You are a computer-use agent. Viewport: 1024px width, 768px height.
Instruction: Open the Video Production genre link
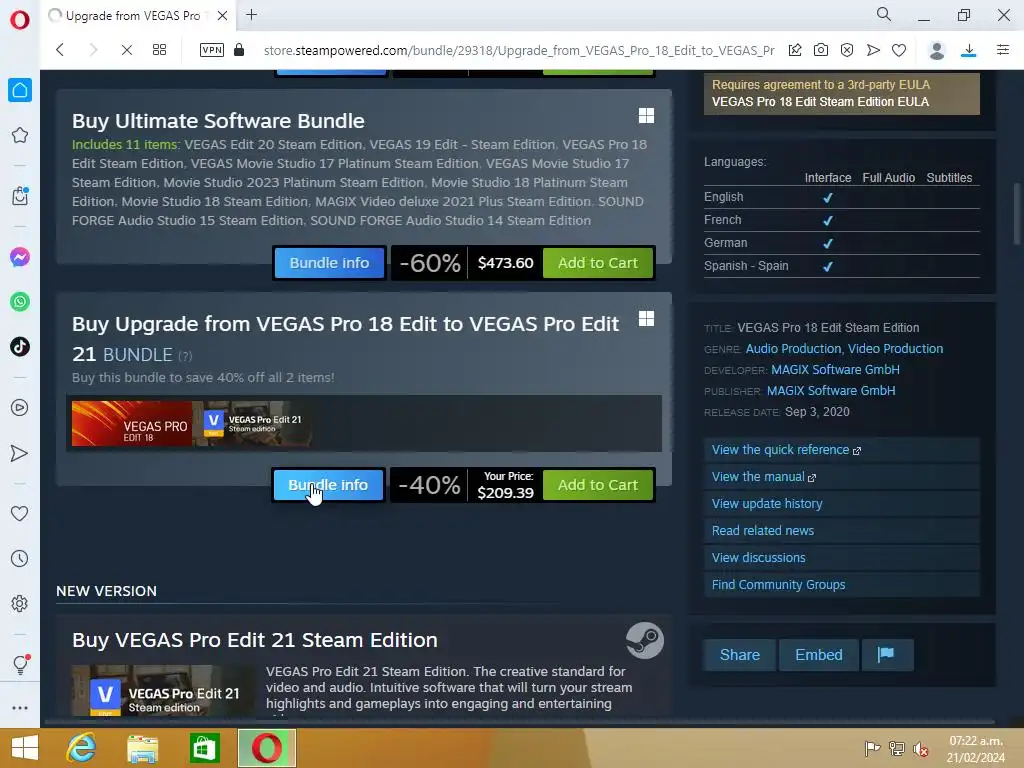(x=895, y=349)
